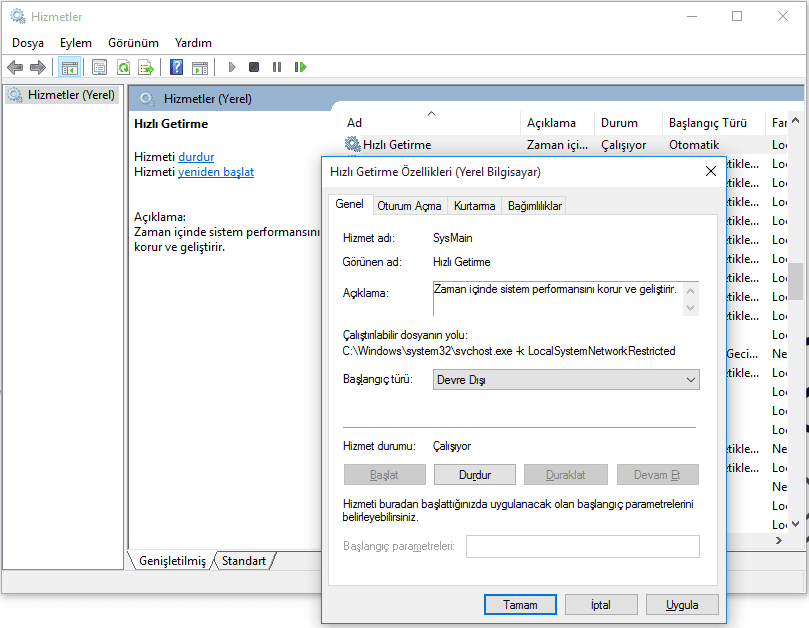Viewport: 809px width, 628px height.
Task: Select the gear icon of Hızlı Getirme row
Action: coord(352,144)
